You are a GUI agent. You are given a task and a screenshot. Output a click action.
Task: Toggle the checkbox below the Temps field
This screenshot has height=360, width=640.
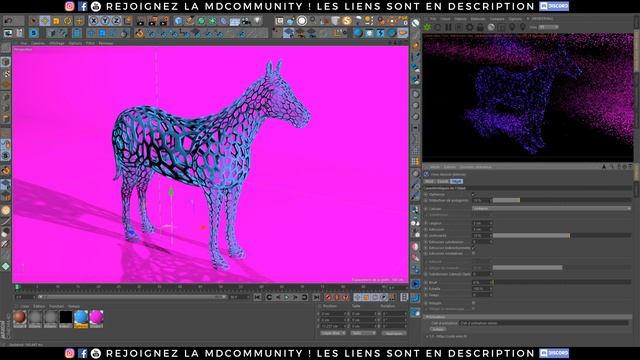pyautogui.click(x=474, y=303)
